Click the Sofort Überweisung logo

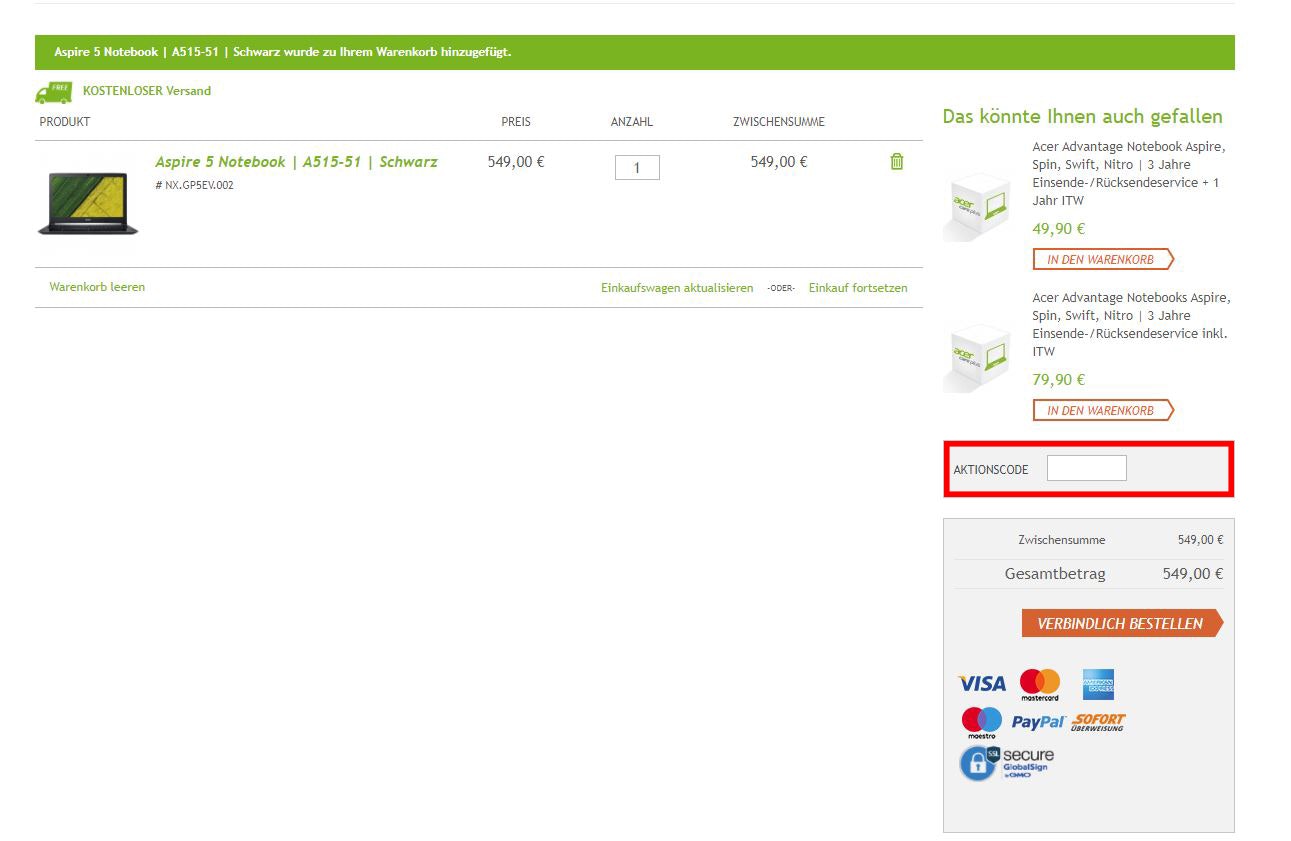click(x=1098, y=722)
